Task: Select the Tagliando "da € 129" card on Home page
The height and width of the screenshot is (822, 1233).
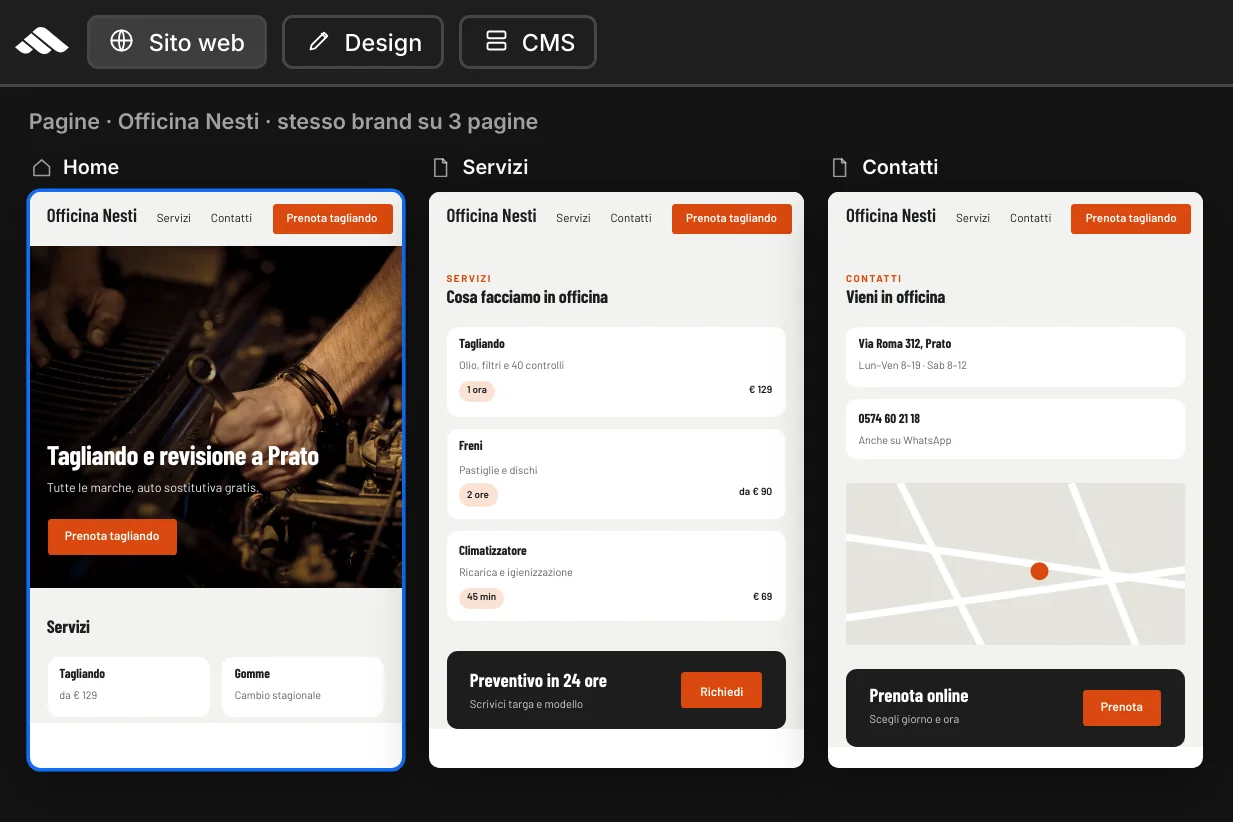Action: (129, 686)
